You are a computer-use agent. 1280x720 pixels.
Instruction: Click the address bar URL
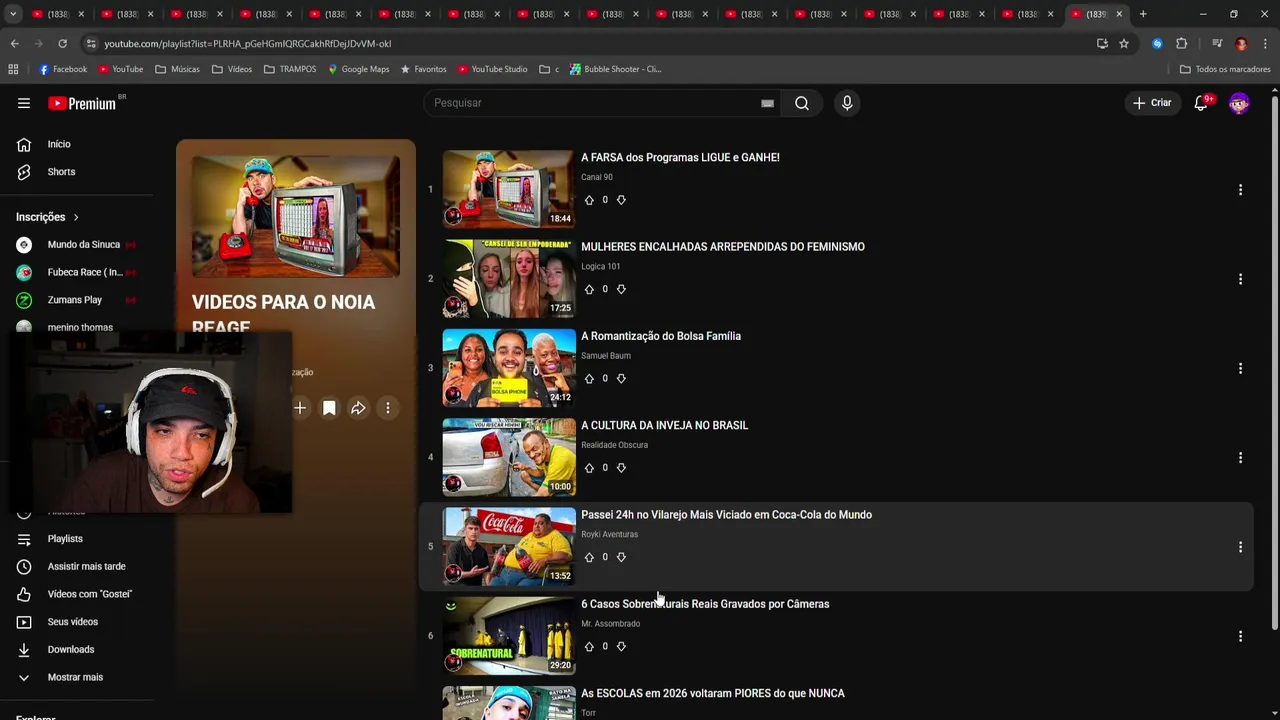pos(247,44)
